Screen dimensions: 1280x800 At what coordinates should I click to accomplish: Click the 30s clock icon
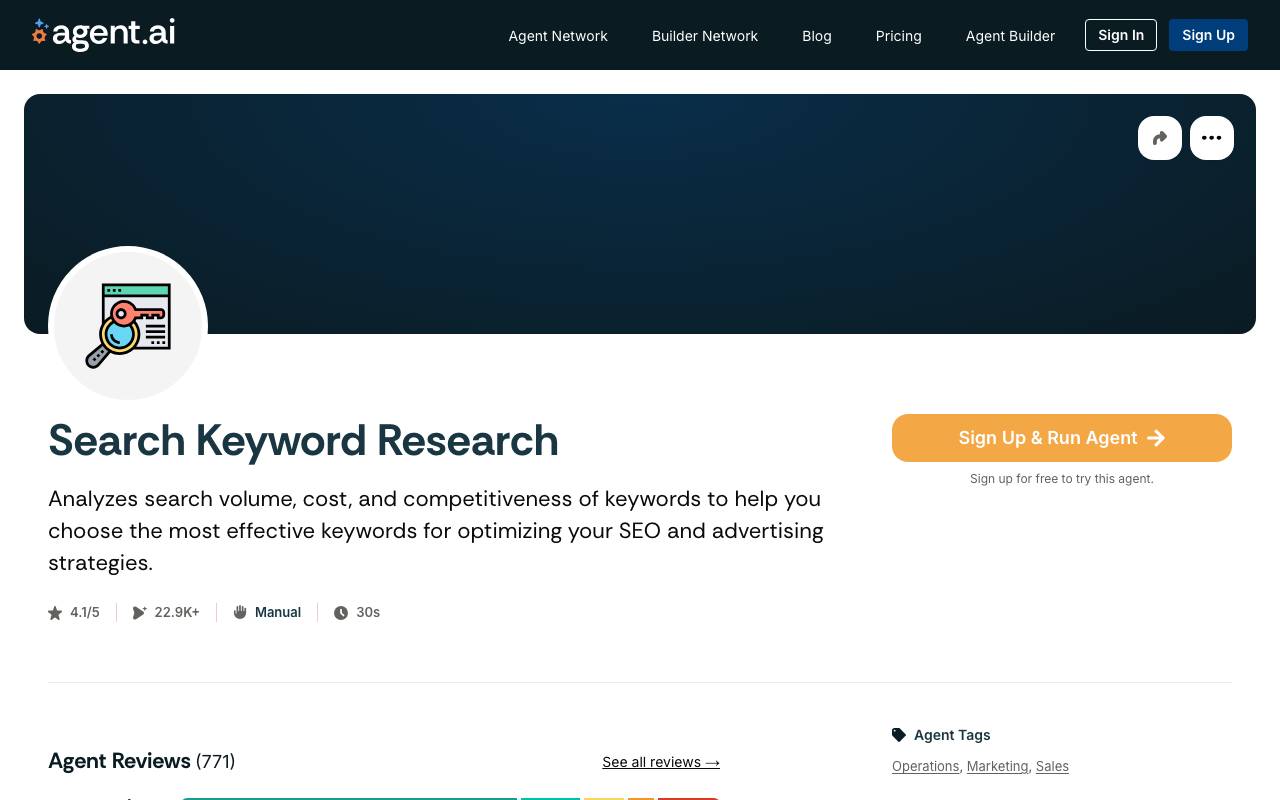[x=341, y=613]
